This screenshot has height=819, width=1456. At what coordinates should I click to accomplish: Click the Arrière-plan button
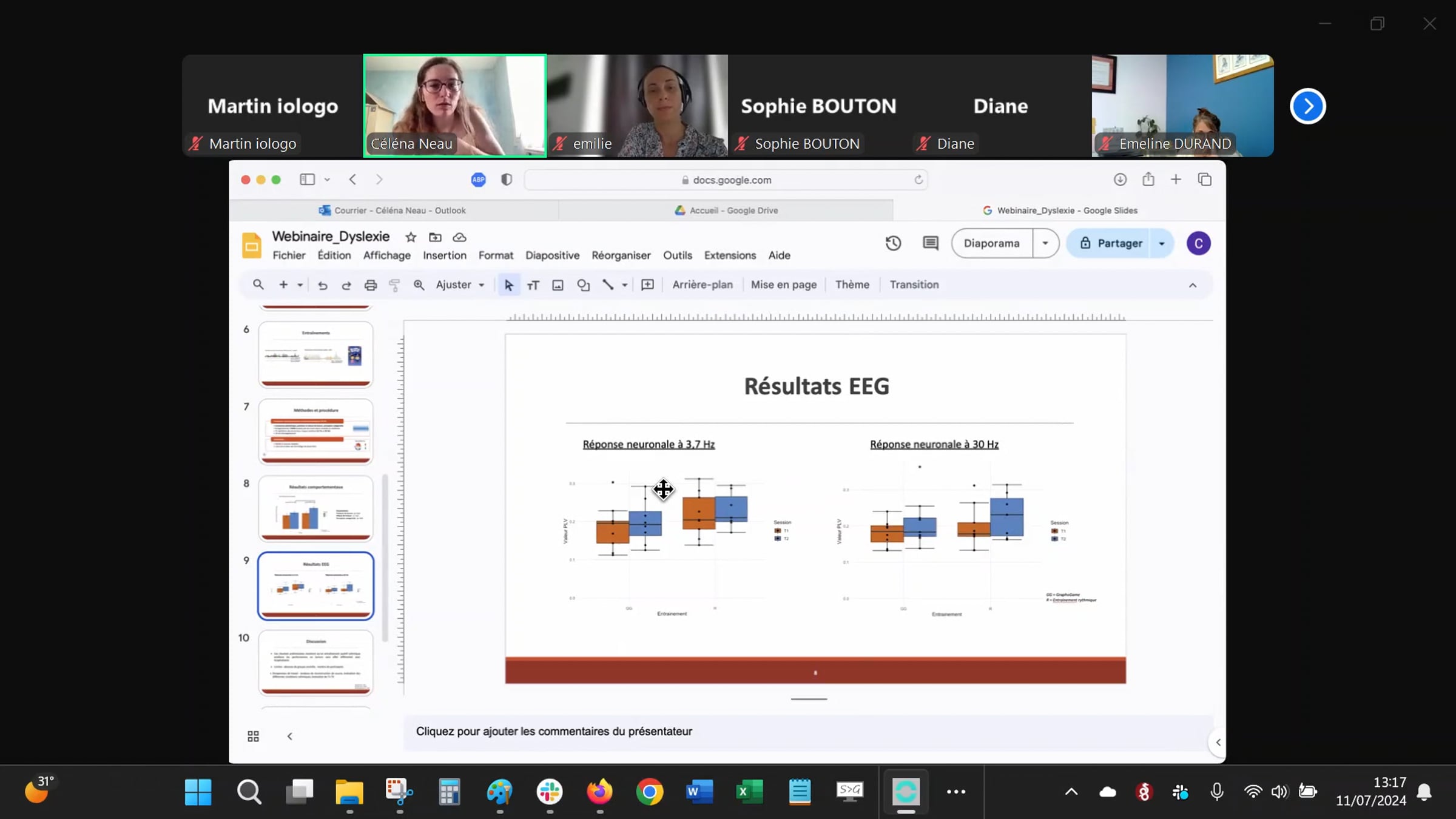[x=702, y=285]
